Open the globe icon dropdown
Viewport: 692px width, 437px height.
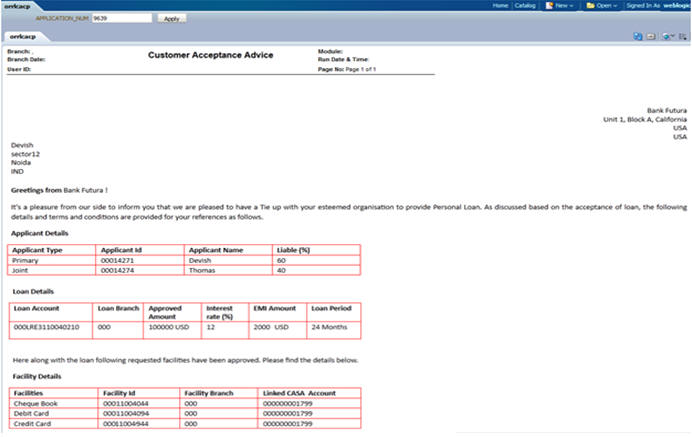click(668, 37)
